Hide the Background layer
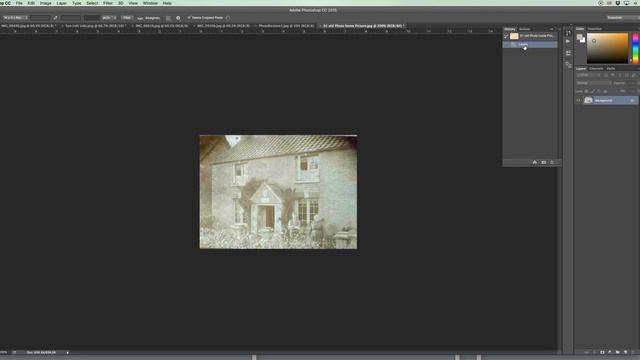This screenshot has width=640, height=360. [578, 100]
